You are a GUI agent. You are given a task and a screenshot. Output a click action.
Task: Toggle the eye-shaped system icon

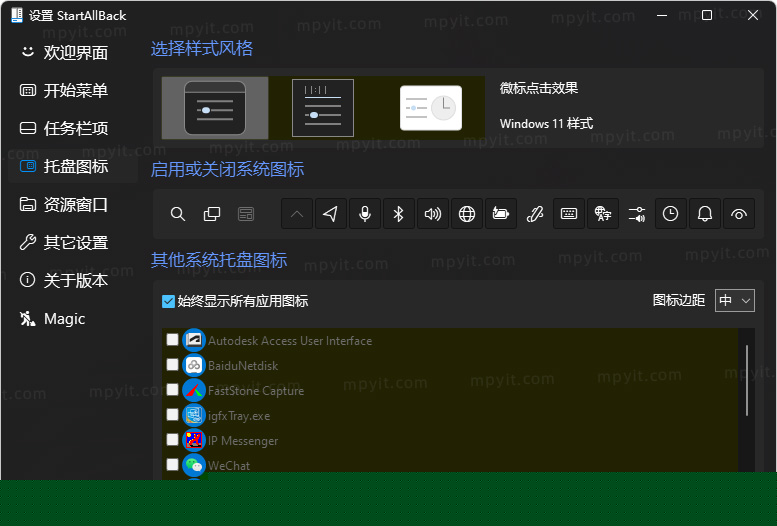tap(739, 214)
